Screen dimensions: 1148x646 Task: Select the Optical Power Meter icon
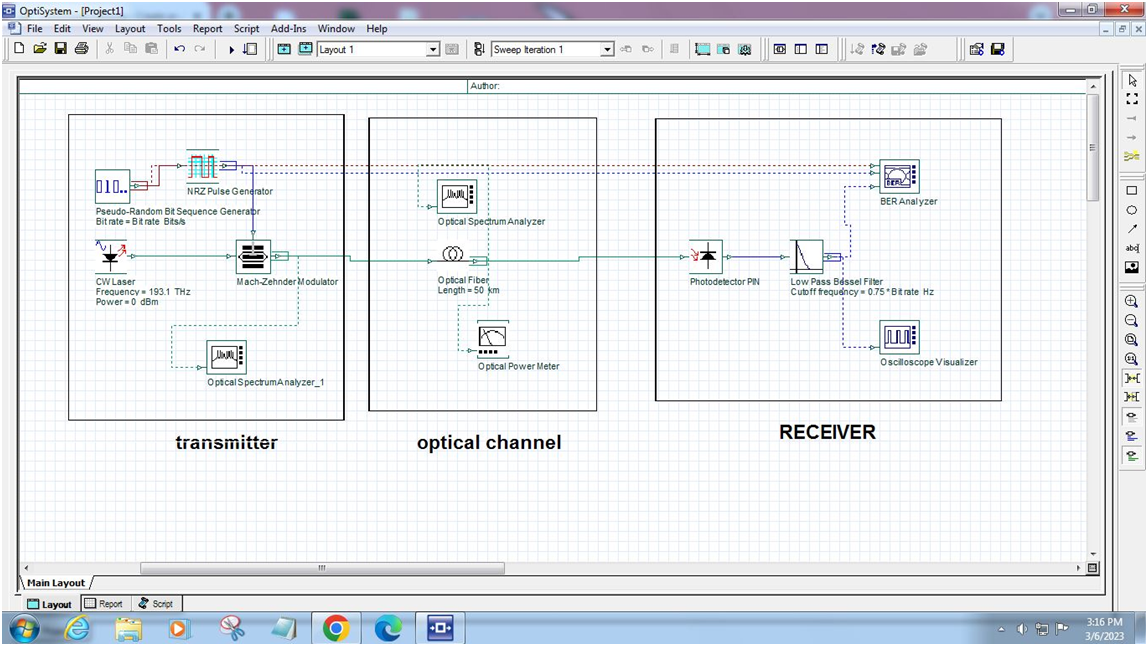click(x=493, y=338)
